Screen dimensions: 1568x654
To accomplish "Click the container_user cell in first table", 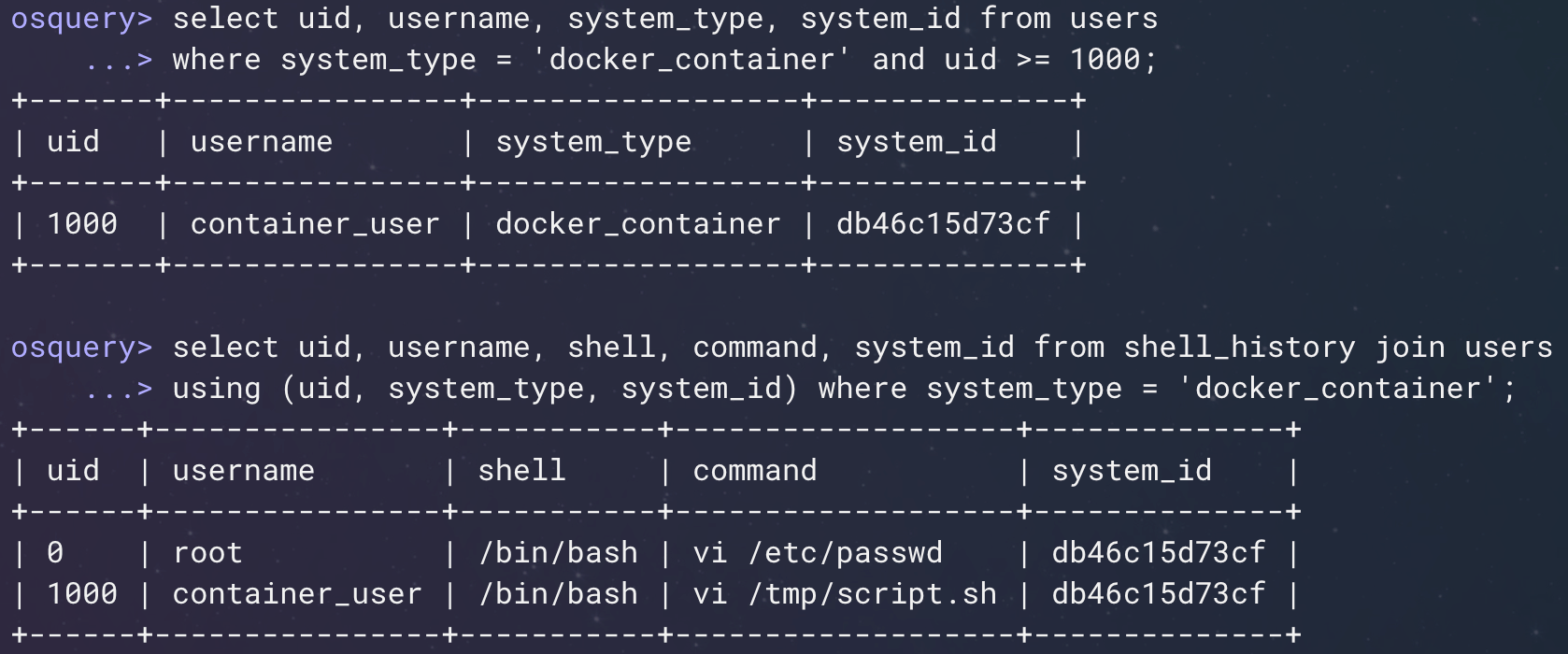I will click(x=315, y=224).
